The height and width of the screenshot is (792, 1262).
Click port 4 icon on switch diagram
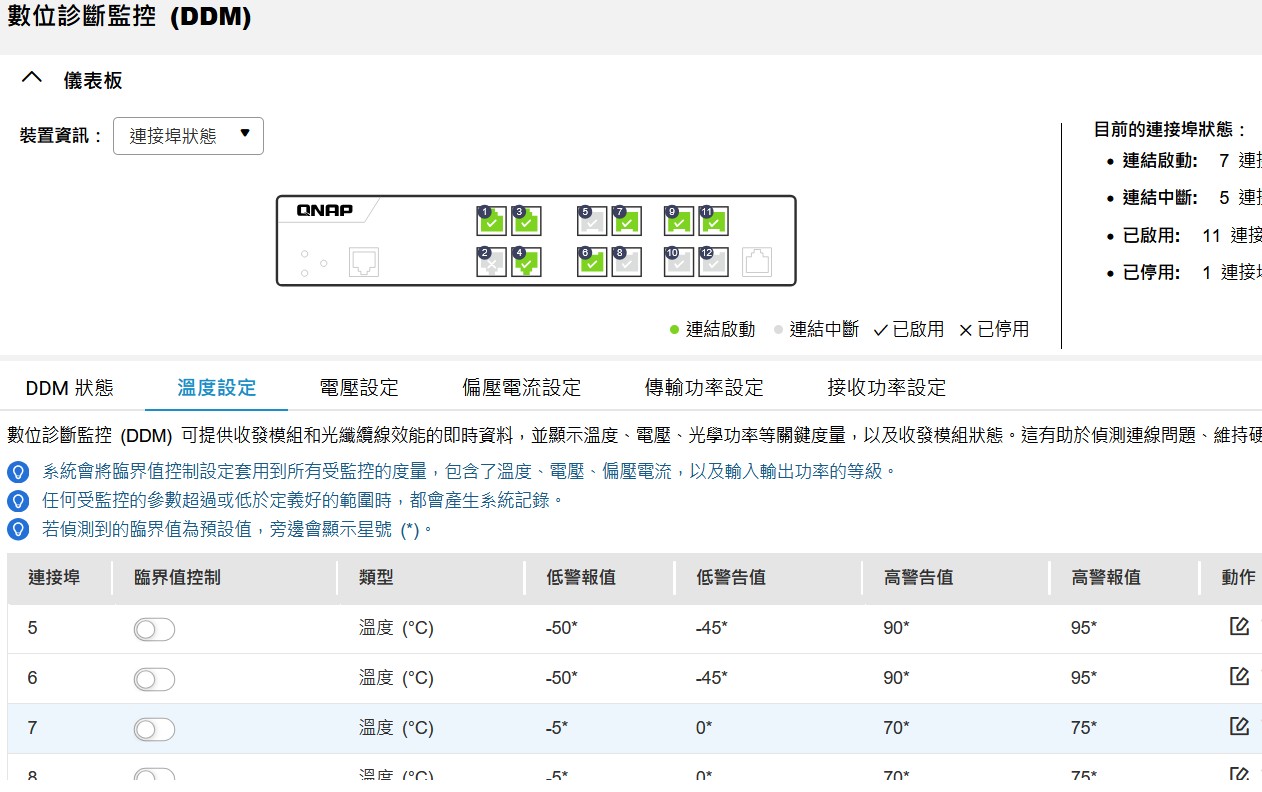[x=526, y=262]
